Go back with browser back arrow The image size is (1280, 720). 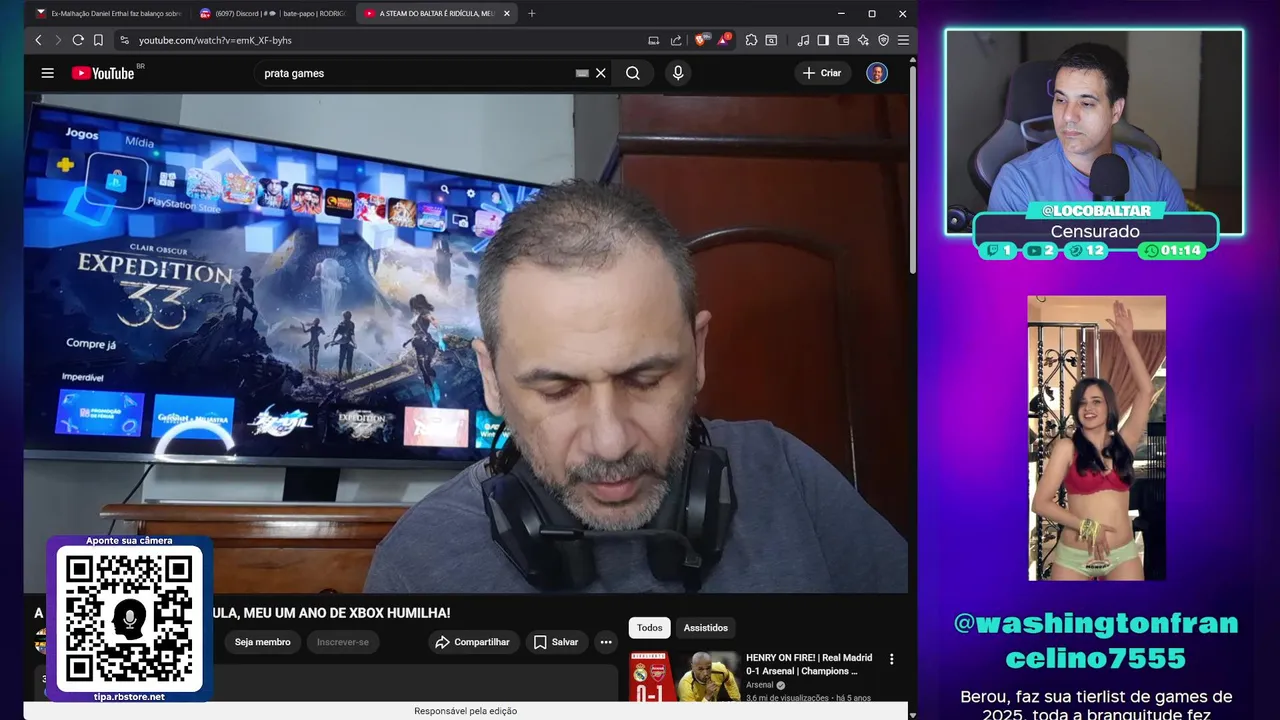coord(38,40)
